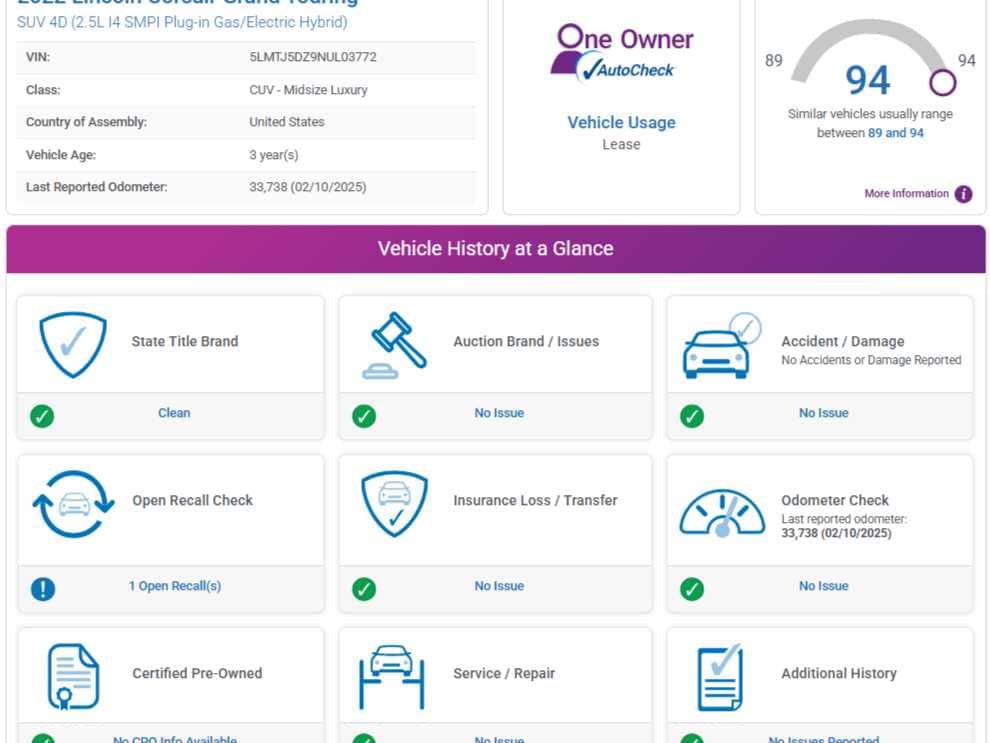Viewport: 990px width, 743px height.
Task: Click the State Title Brand shield icon
Action: 73,345
